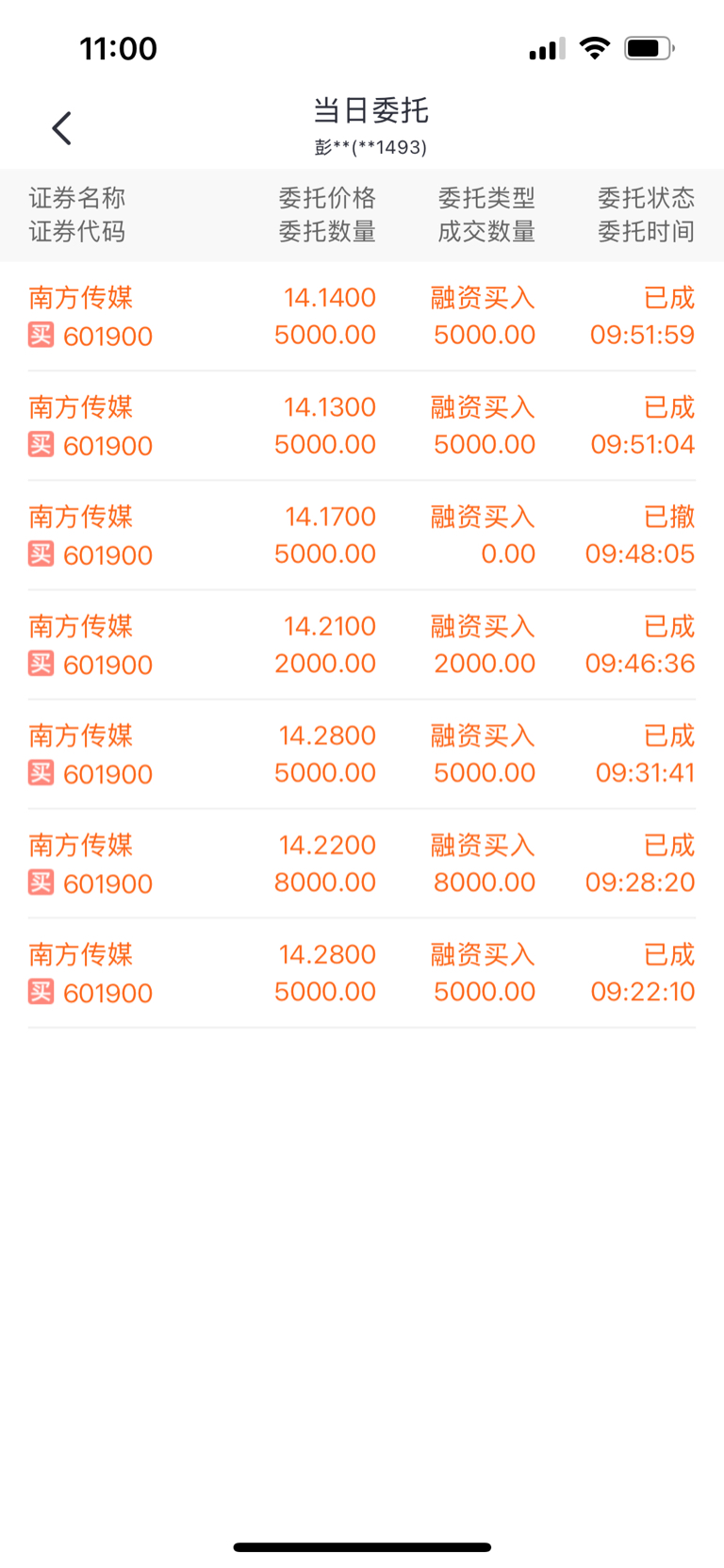Tap the 委托价格 column header
724x1568 pixels.
[x=327, y=198]
